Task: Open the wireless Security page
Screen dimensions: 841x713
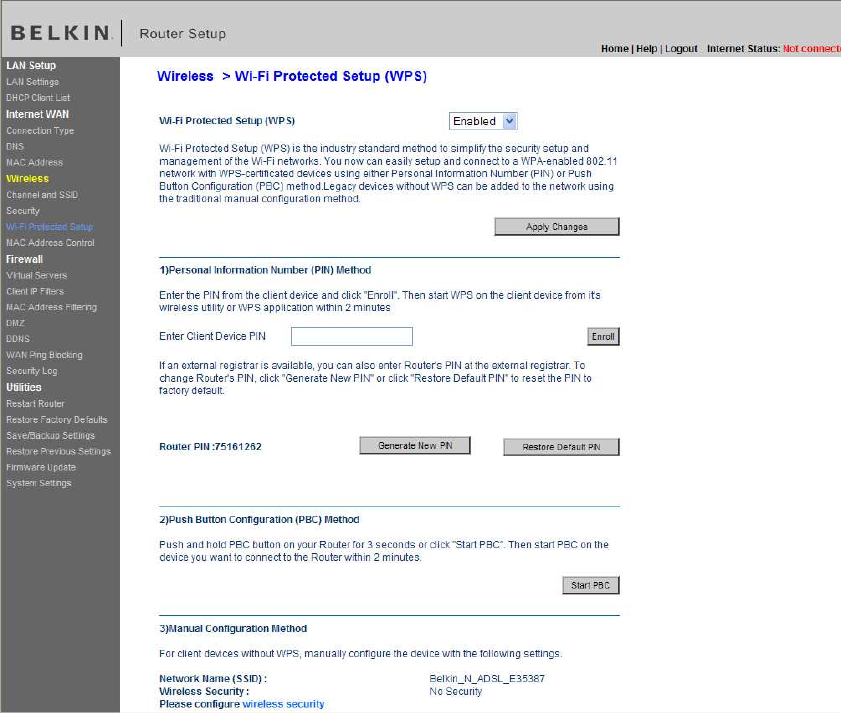Action: click(23, 211)
